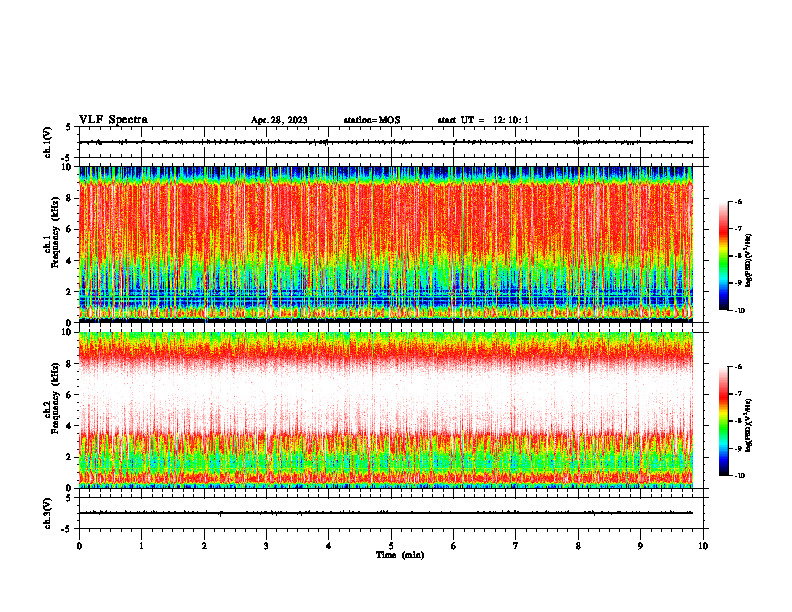Select the date text "Apr. 28, 2023"
The image size is (792, 612).
pyautogui.click(x=279, y=120)
